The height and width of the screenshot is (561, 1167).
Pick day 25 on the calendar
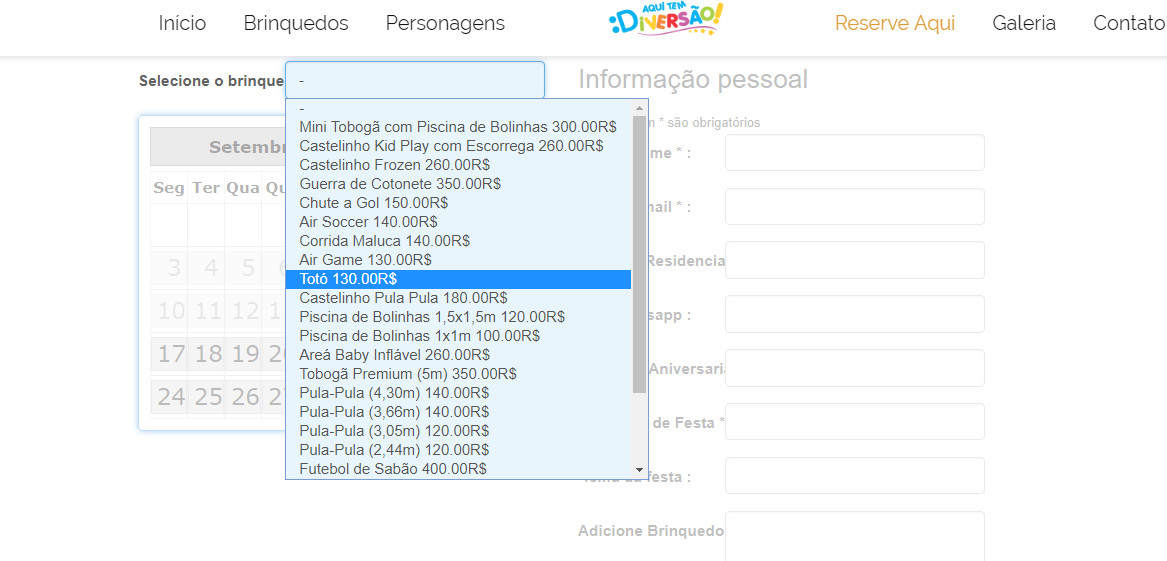(x=208, y=397)
